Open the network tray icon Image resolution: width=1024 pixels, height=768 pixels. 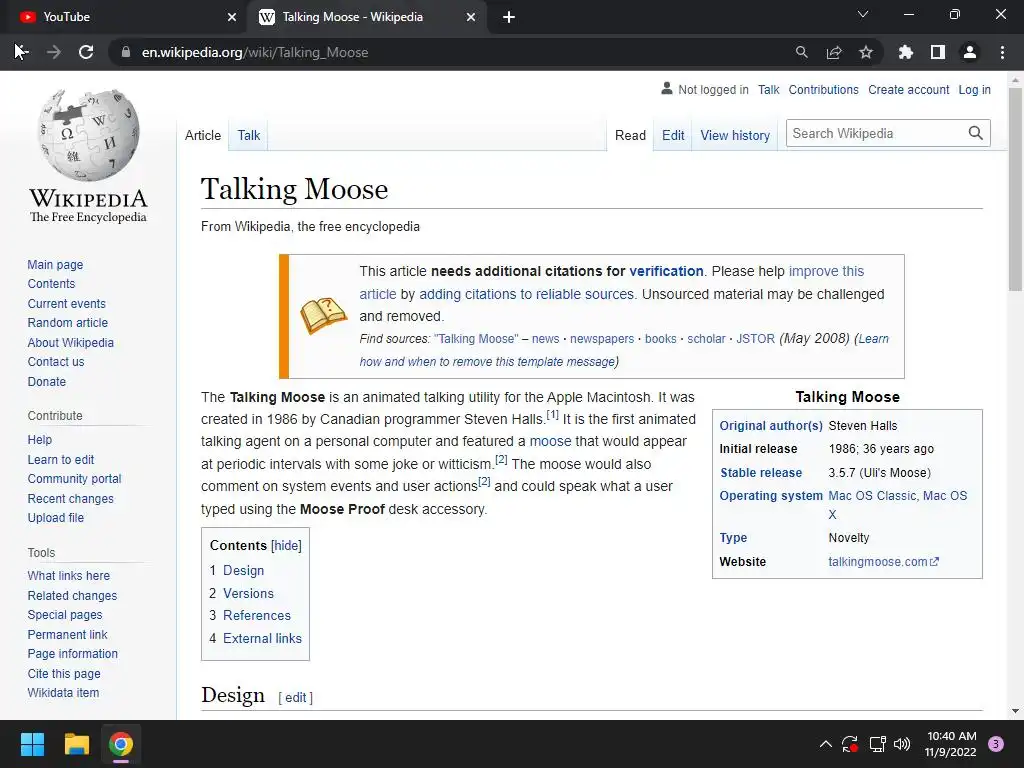click(877, 744)
